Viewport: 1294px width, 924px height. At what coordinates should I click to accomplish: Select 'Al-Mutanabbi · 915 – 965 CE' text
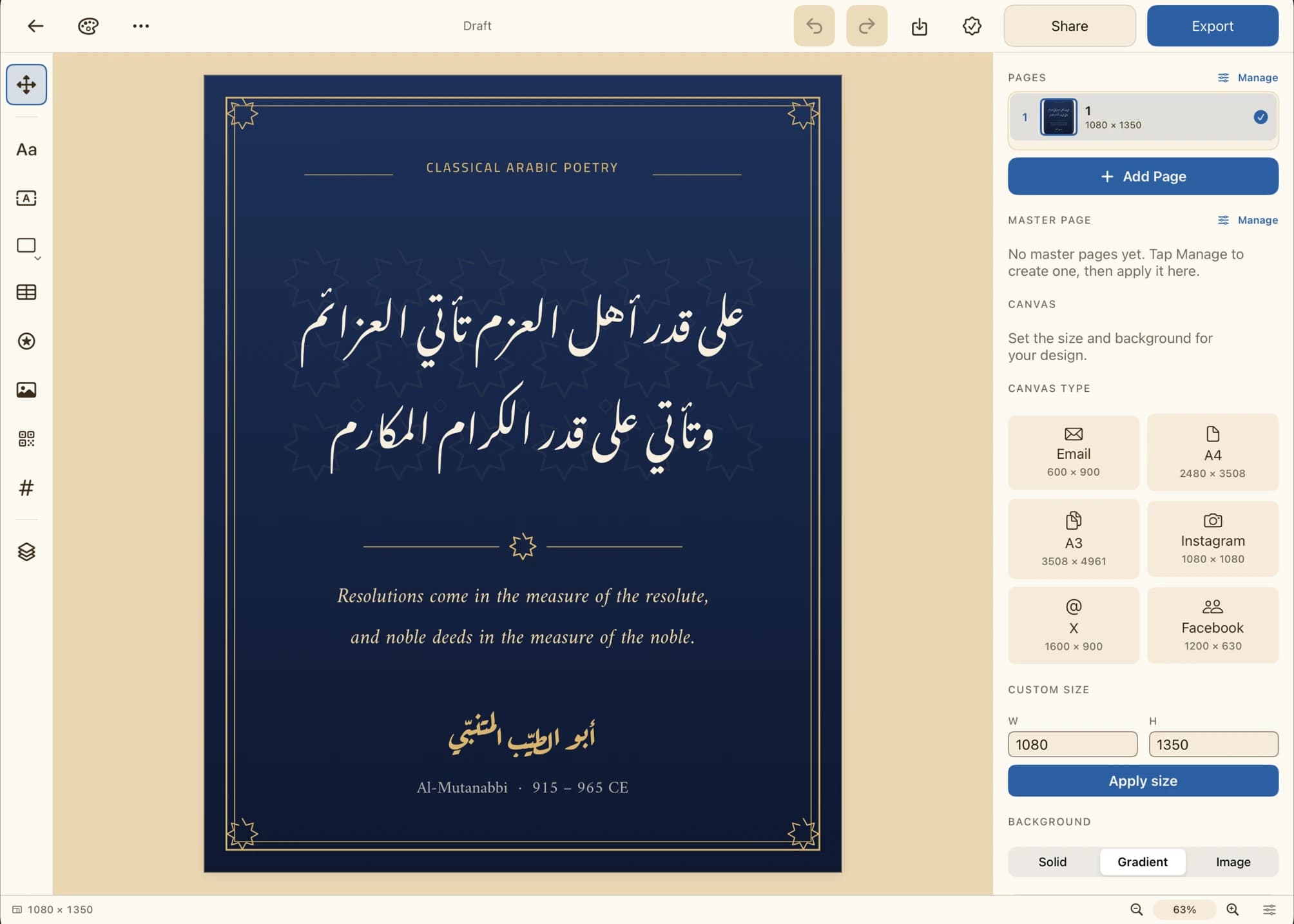click(522, 787)
